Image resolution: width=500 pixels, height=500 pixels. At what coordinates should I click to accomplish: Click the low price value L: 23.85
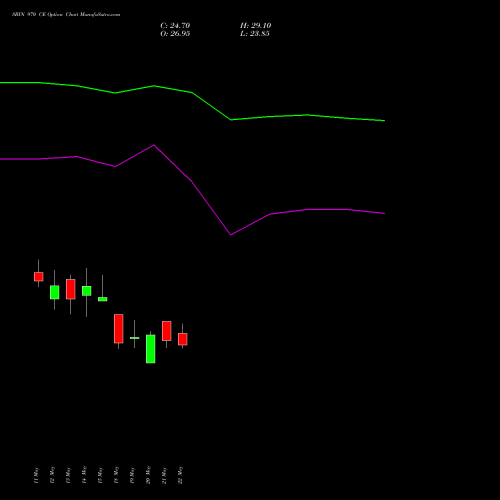coord(255,34)
